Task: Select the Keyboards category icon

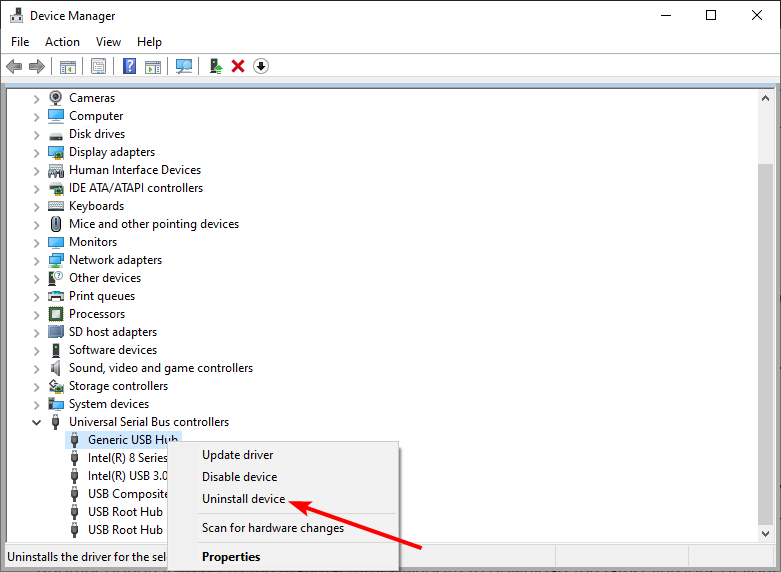Action: 56,206
